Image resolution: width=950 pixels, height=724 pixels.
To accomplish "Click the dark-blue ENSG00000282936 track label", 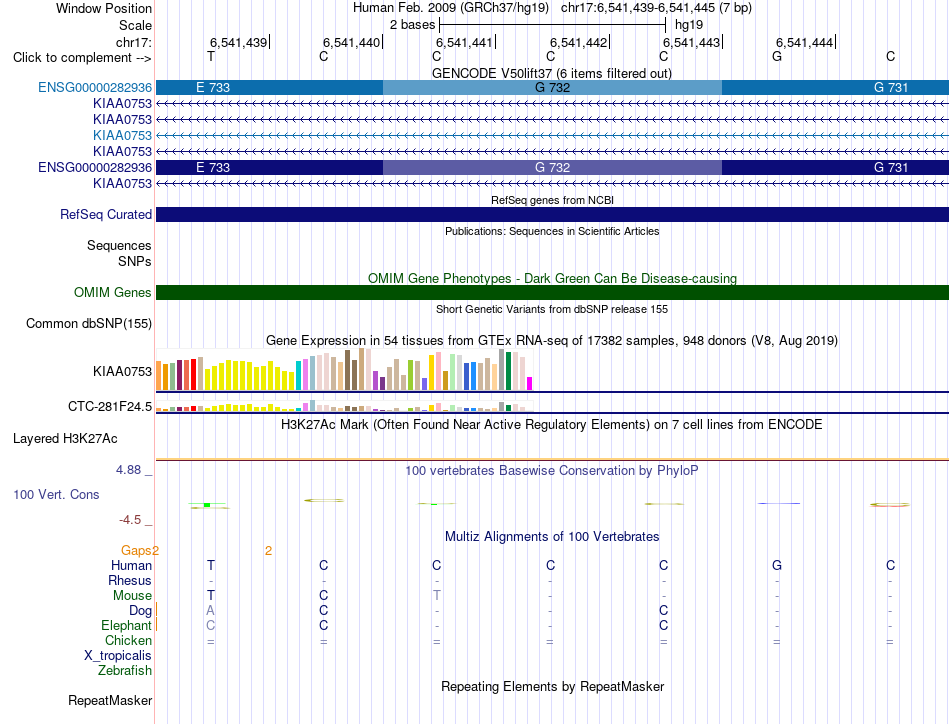I will click(95, 167).
